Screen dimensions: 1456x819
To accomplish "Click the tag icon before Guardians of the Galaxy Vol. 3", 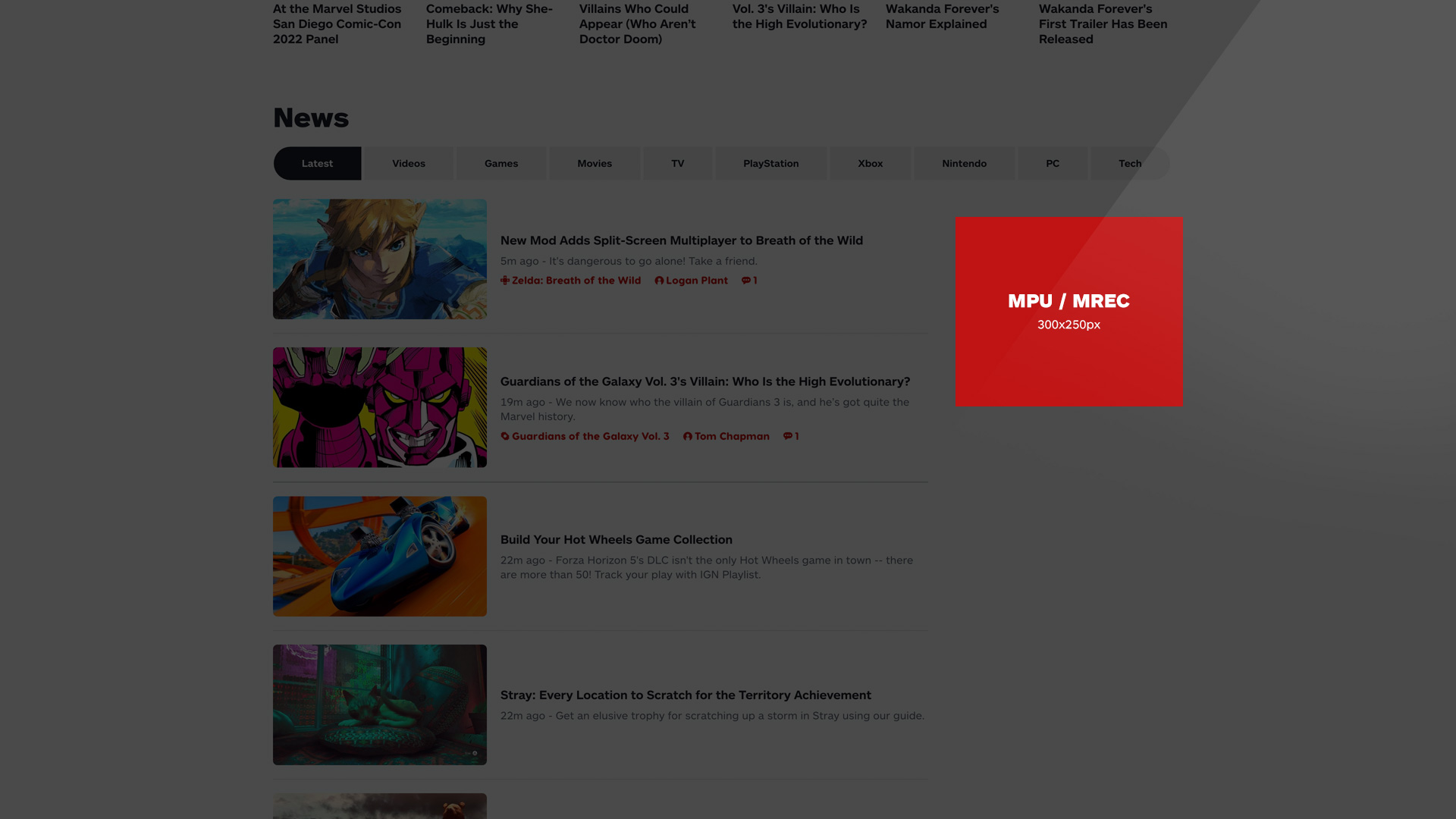I will 505,436.
